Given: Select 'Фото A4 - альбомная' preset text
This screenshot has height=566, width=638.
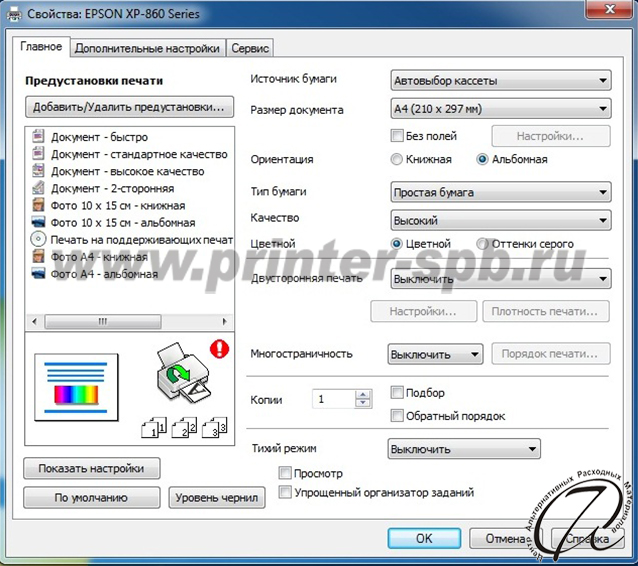Looking at the screenshot, I should tap(104, 274).
